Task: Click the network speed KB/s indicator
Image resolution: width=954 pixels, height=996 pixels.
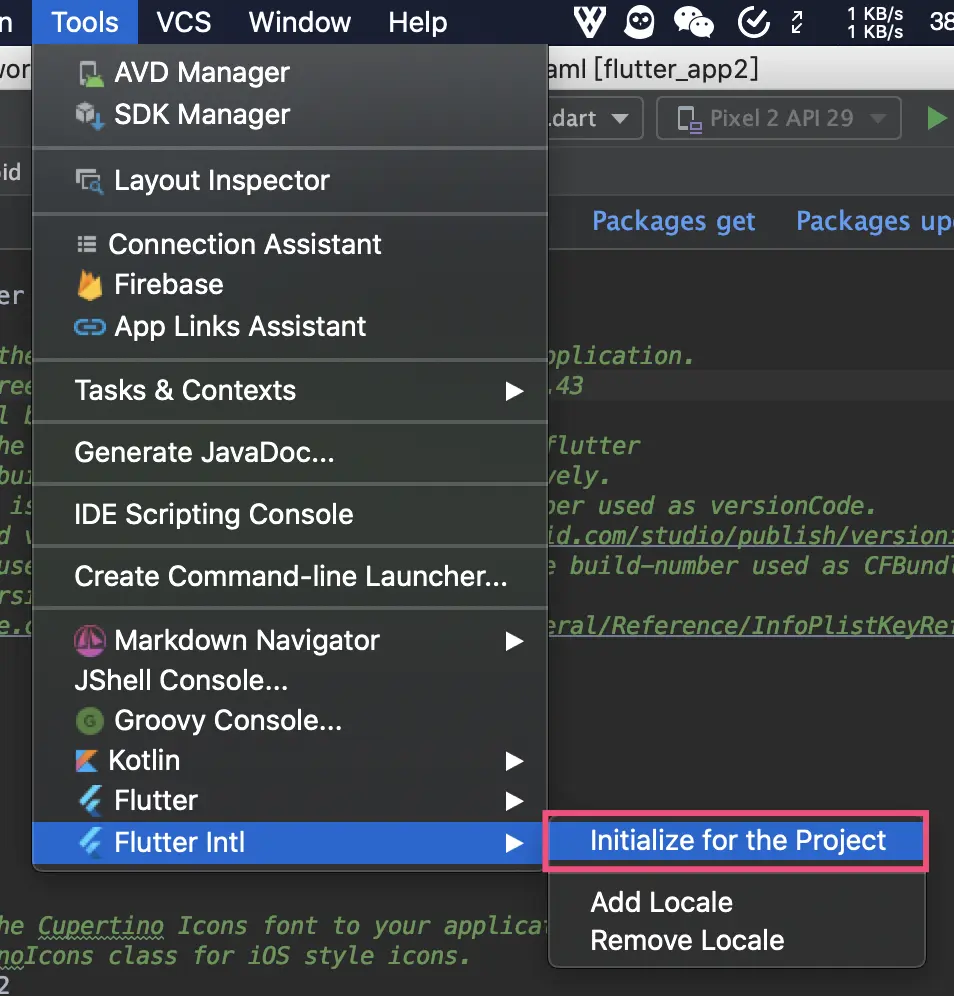Action: click(875, 23)
